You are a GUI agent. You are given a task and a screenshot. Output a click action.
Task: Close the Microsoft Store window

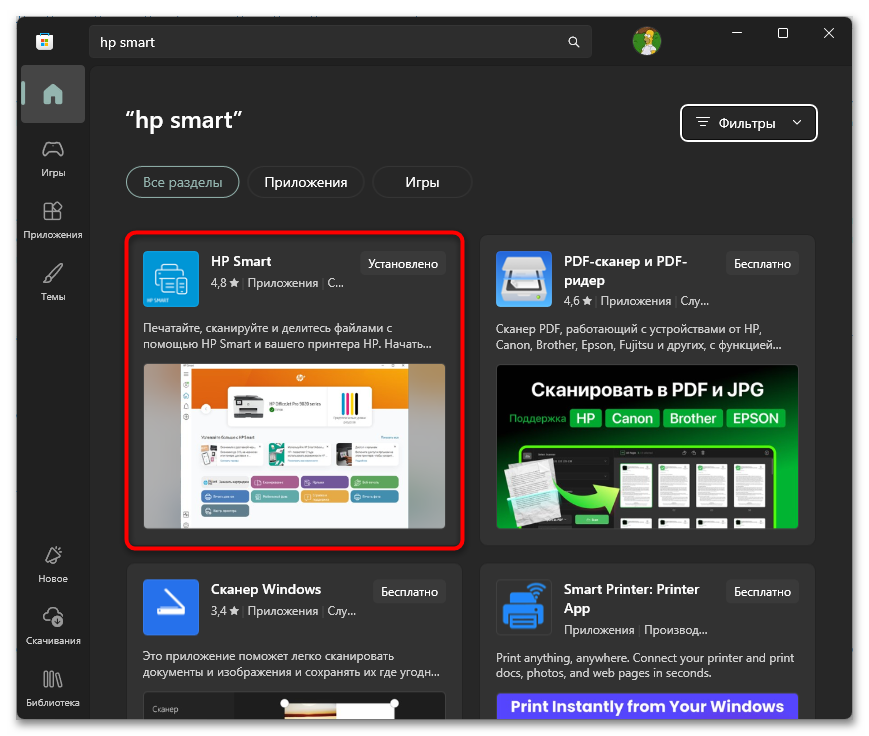click(829, 33)
